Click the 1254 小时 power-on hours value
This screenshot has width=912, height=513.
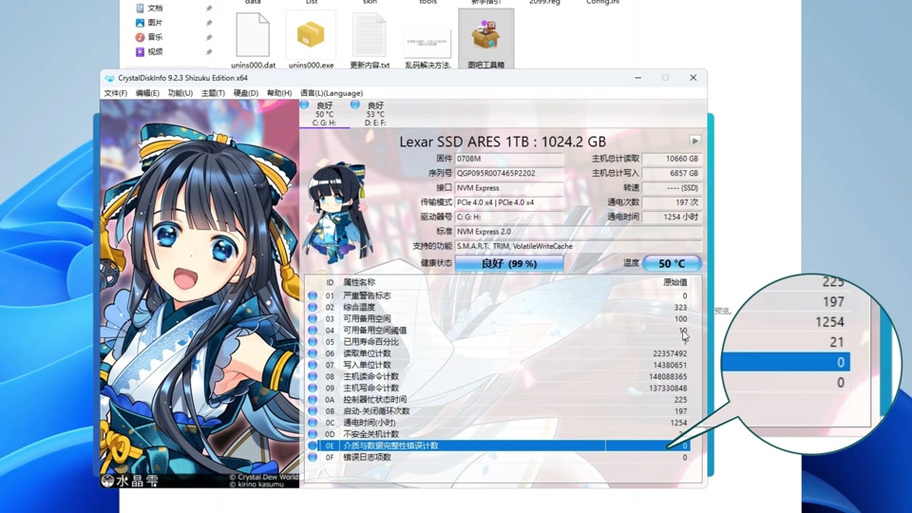672,217
